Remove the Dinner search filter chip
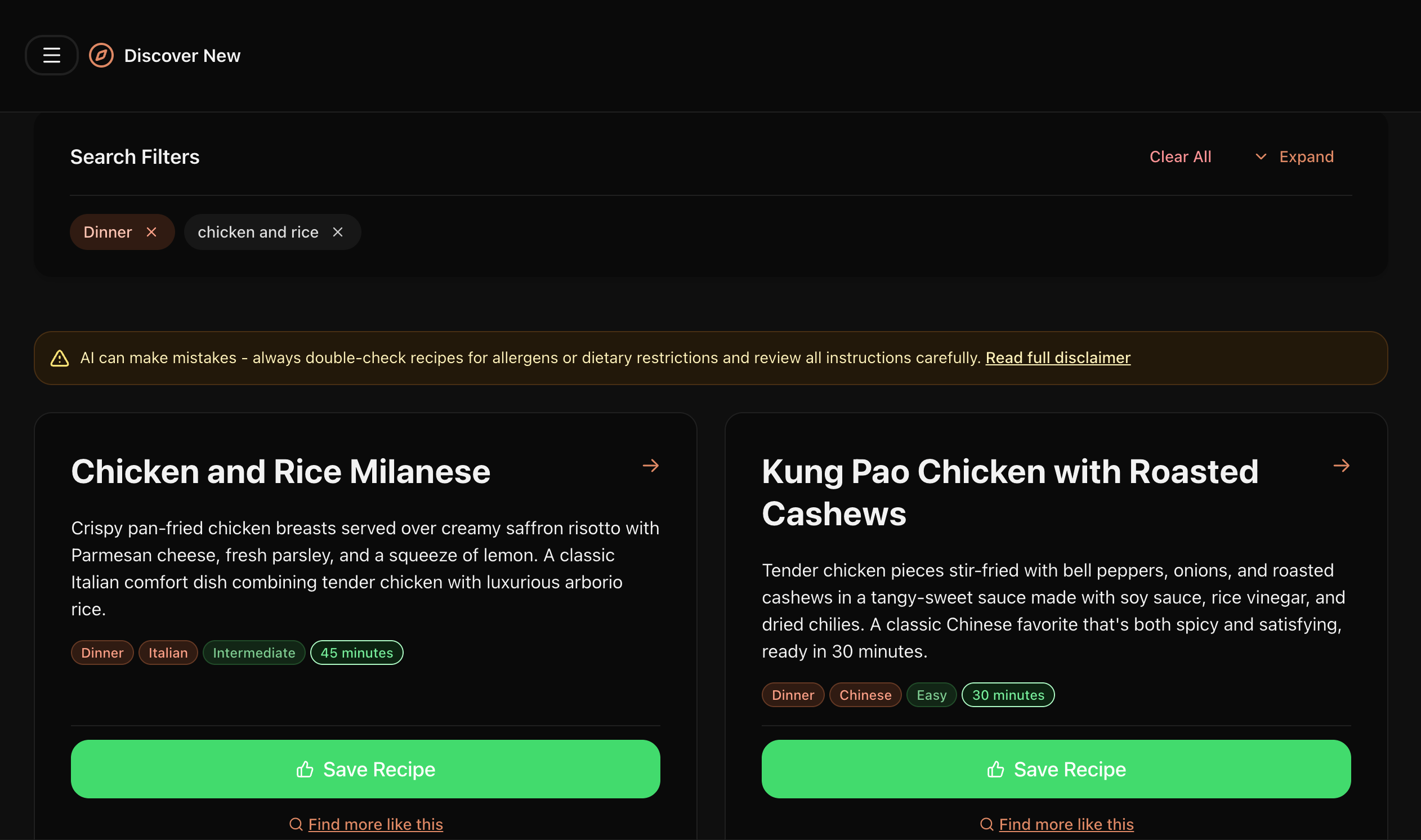 151,231
